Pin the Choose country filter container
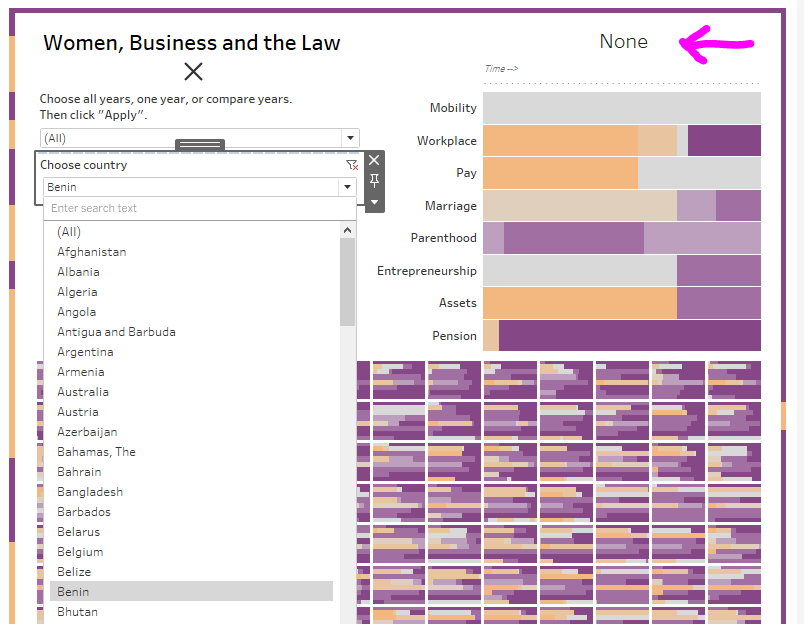 [374, 180]
